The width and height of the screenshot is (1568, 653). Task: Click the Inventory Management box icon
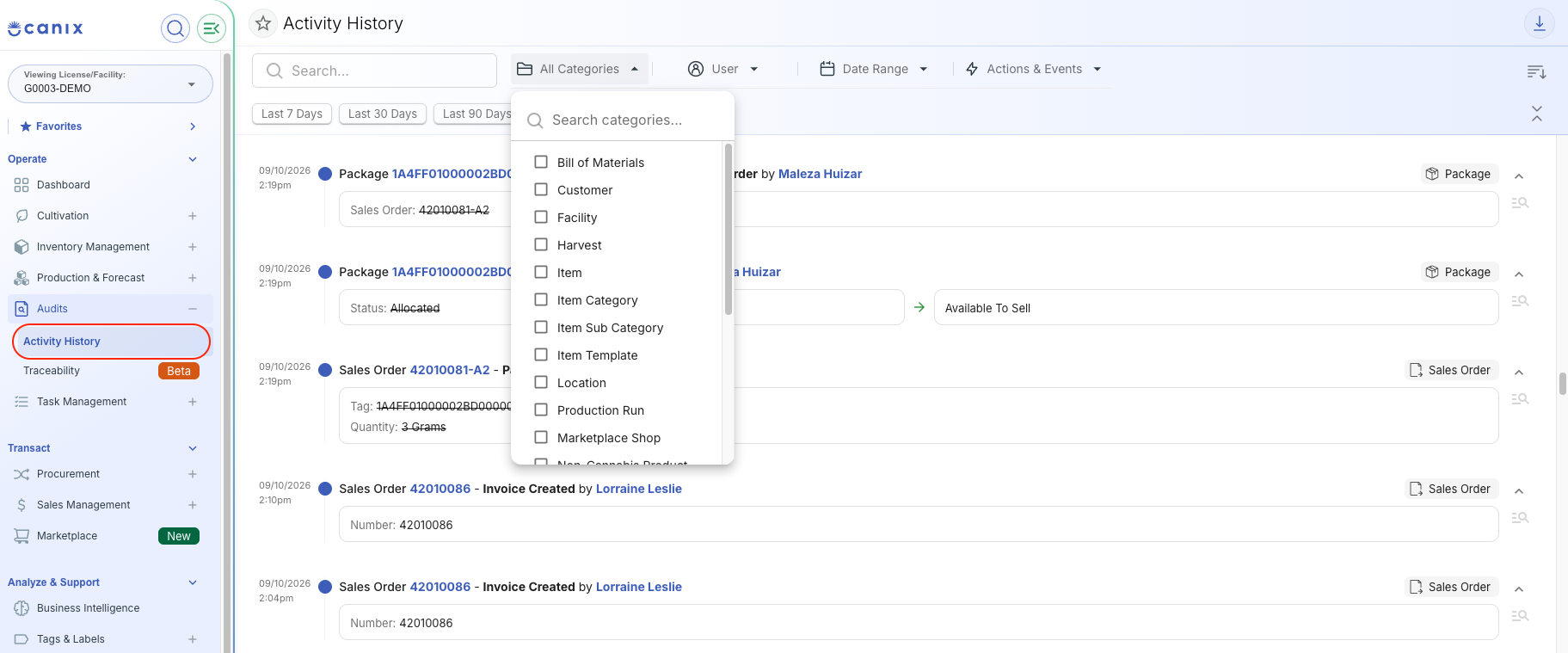[x=22, y=247]
